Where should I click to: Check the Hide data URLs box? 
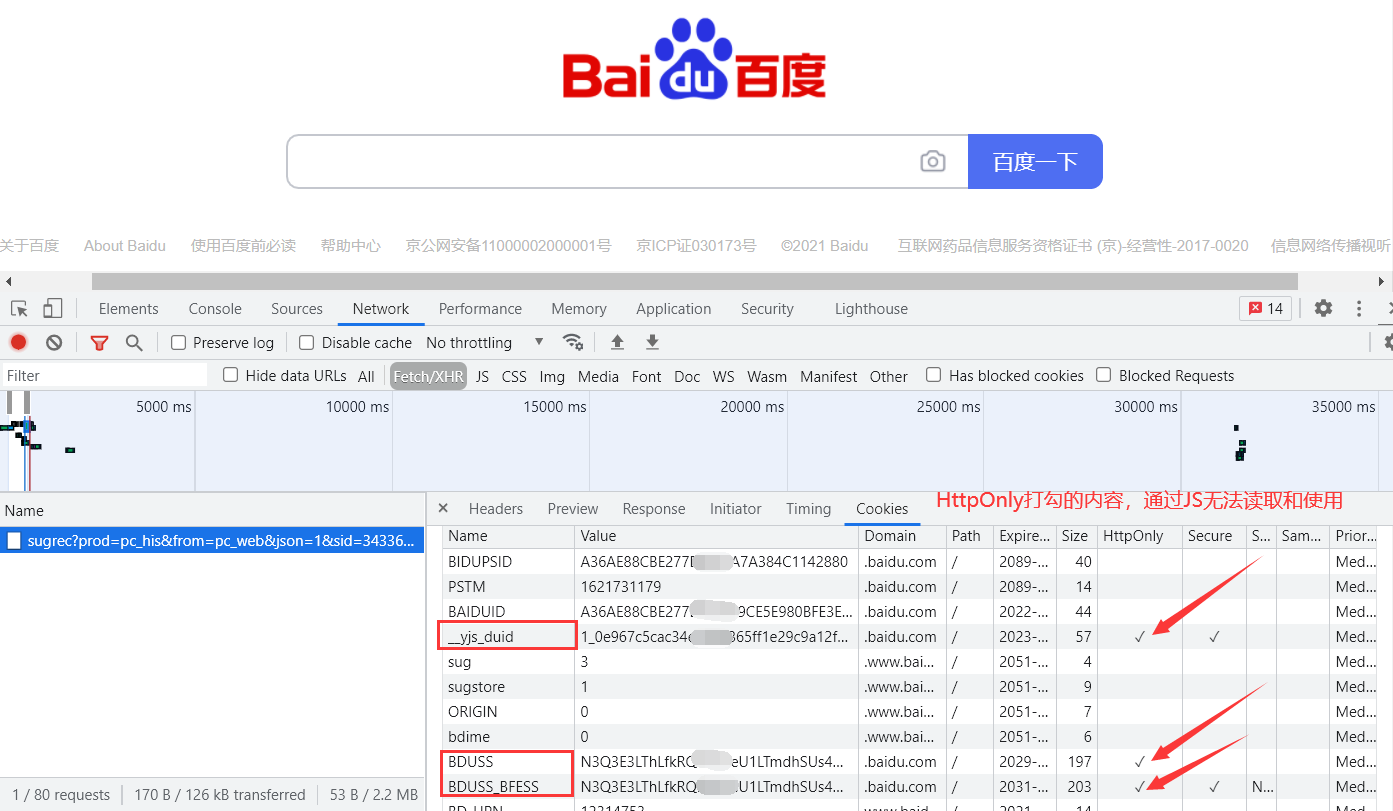pos(231,375)
